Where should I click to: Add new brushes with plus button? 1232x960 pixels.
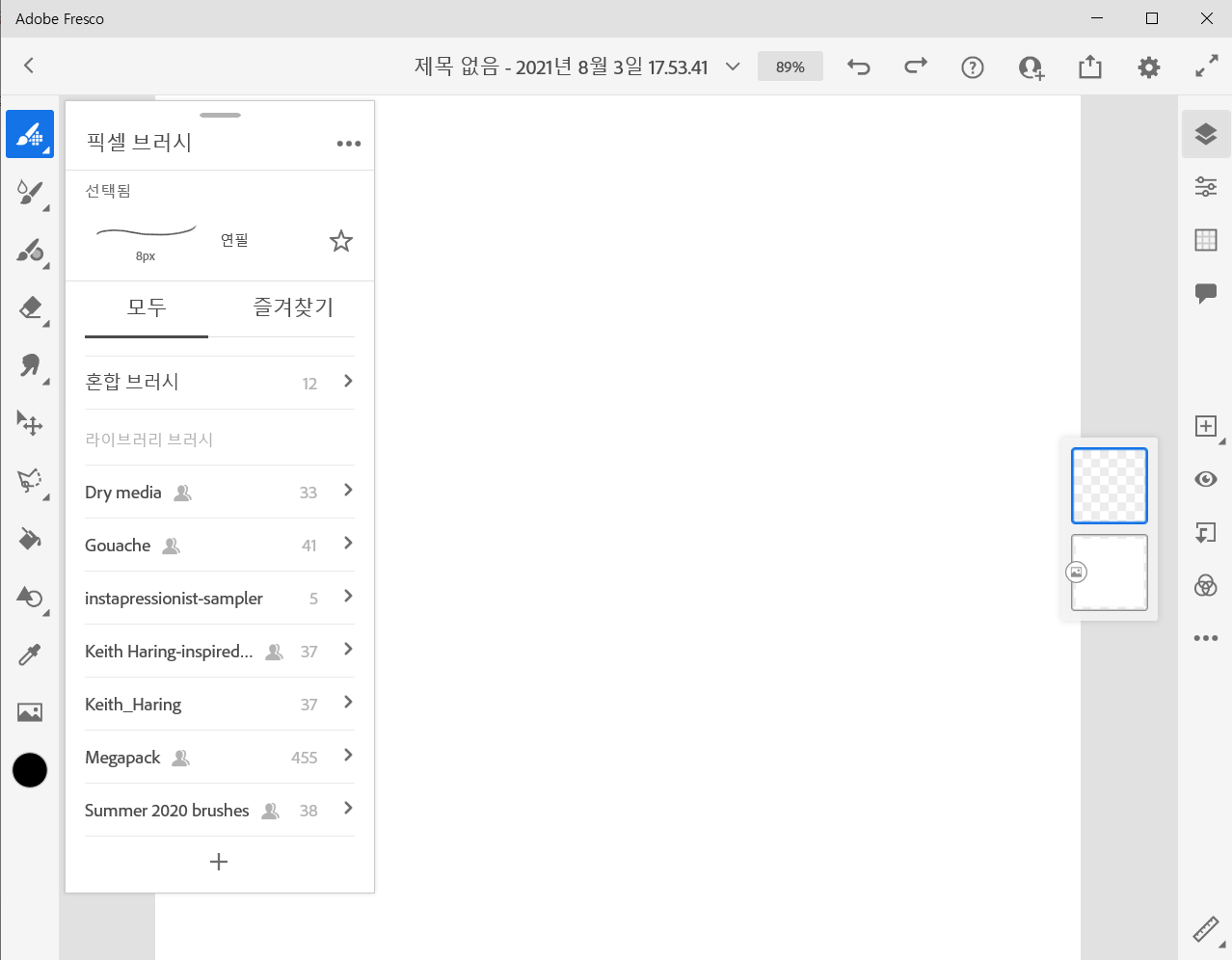pyautogui.click(x=219, y=862)
